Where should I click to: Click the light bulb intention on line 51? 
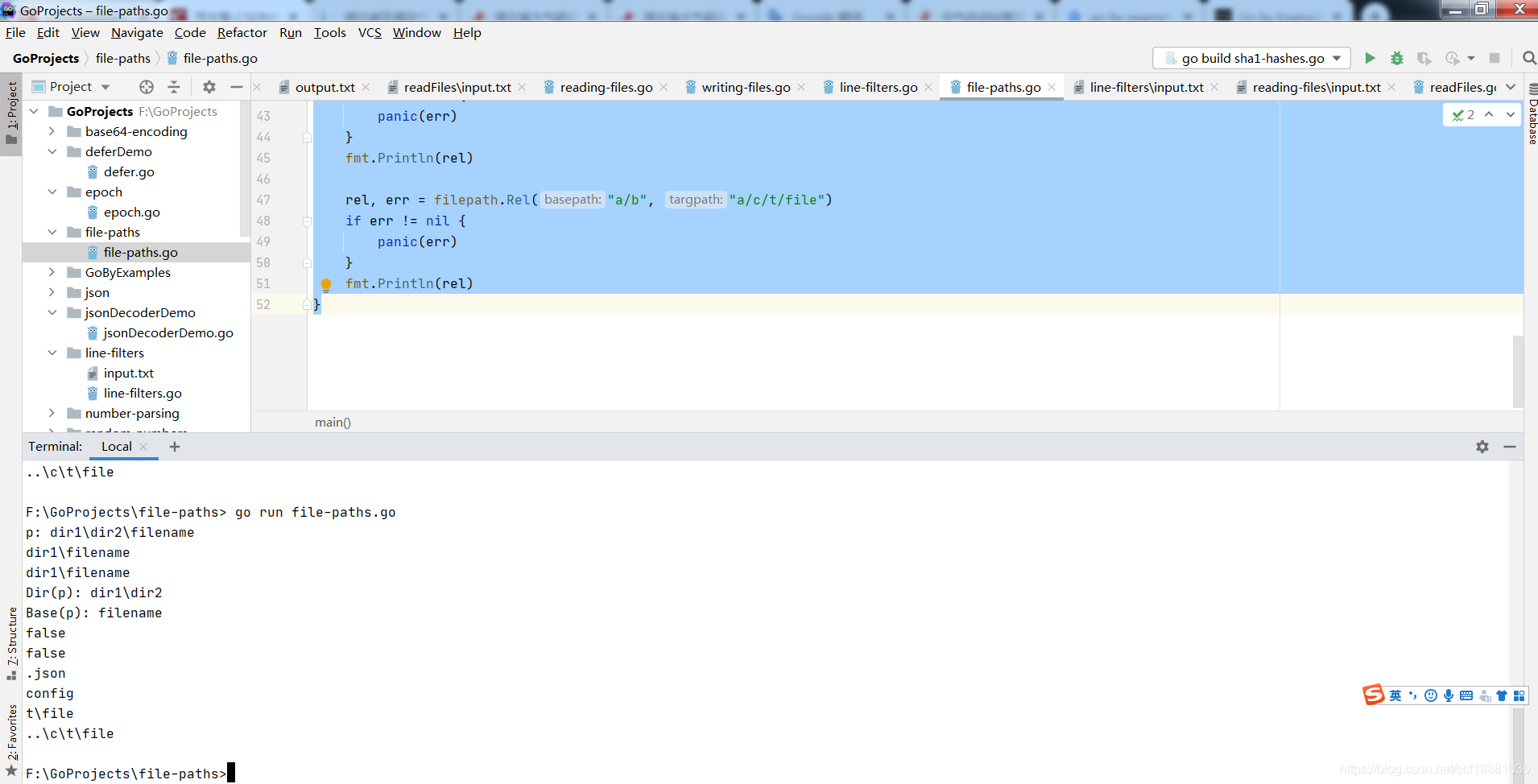coord(326,284)
